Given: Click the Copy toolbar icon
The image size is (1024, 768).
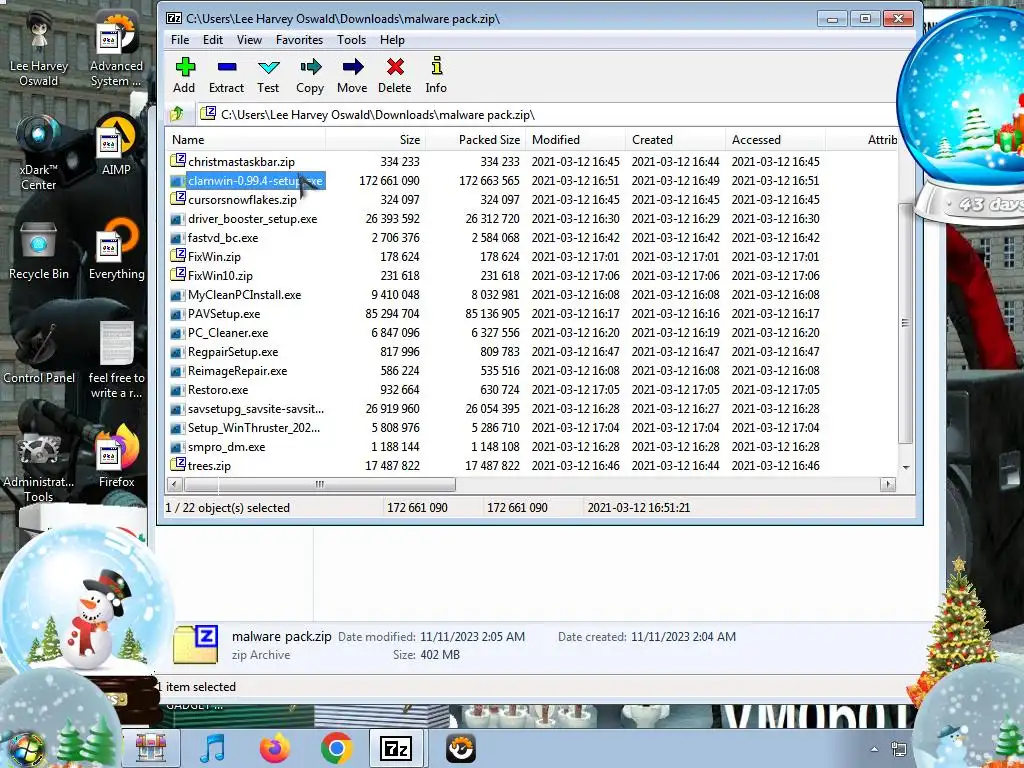Looking at the screenshot, I should tap(310, 67).
